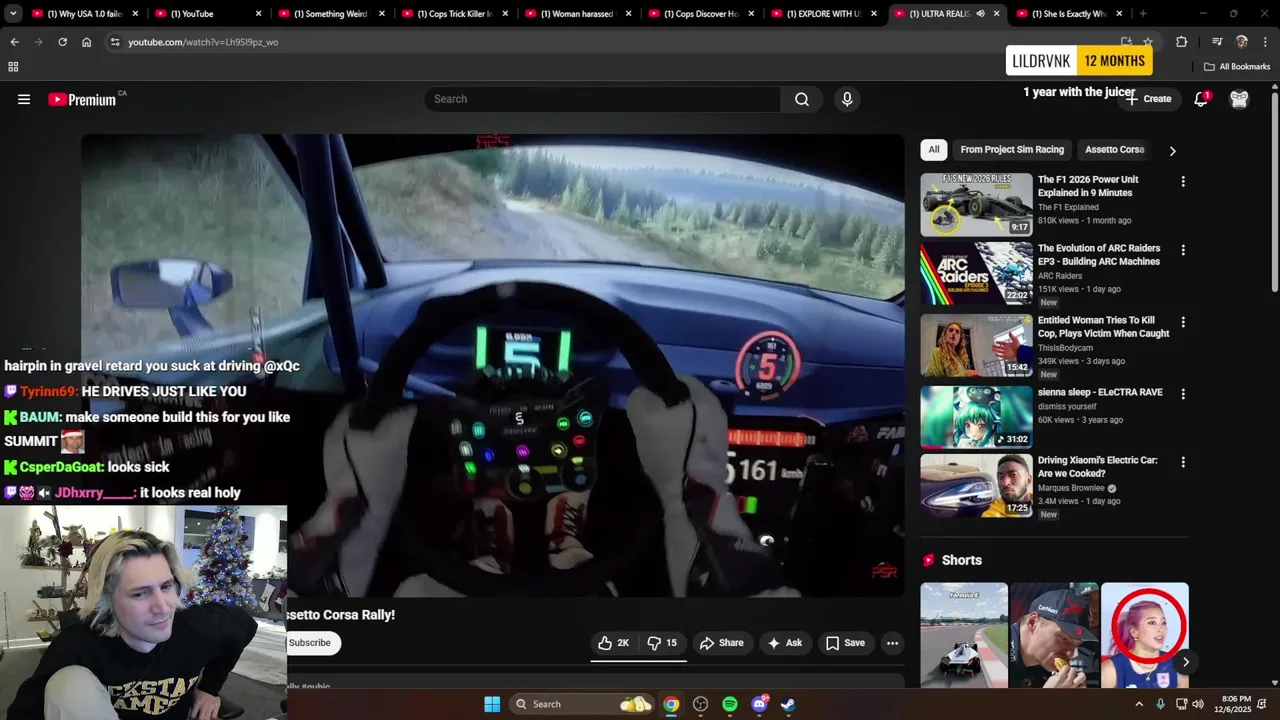
Task: Click the Subscribe button
Action: (310, 643)
